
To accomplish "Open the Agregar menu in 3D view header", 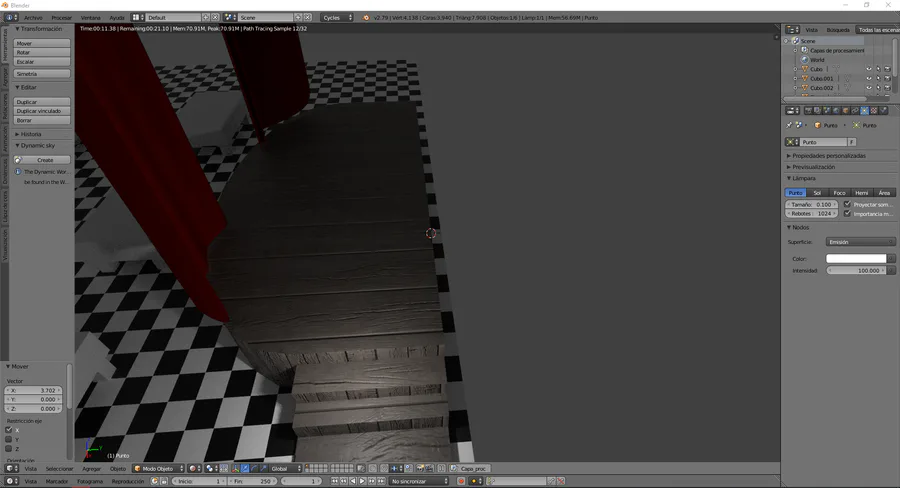I will point(91,468).
